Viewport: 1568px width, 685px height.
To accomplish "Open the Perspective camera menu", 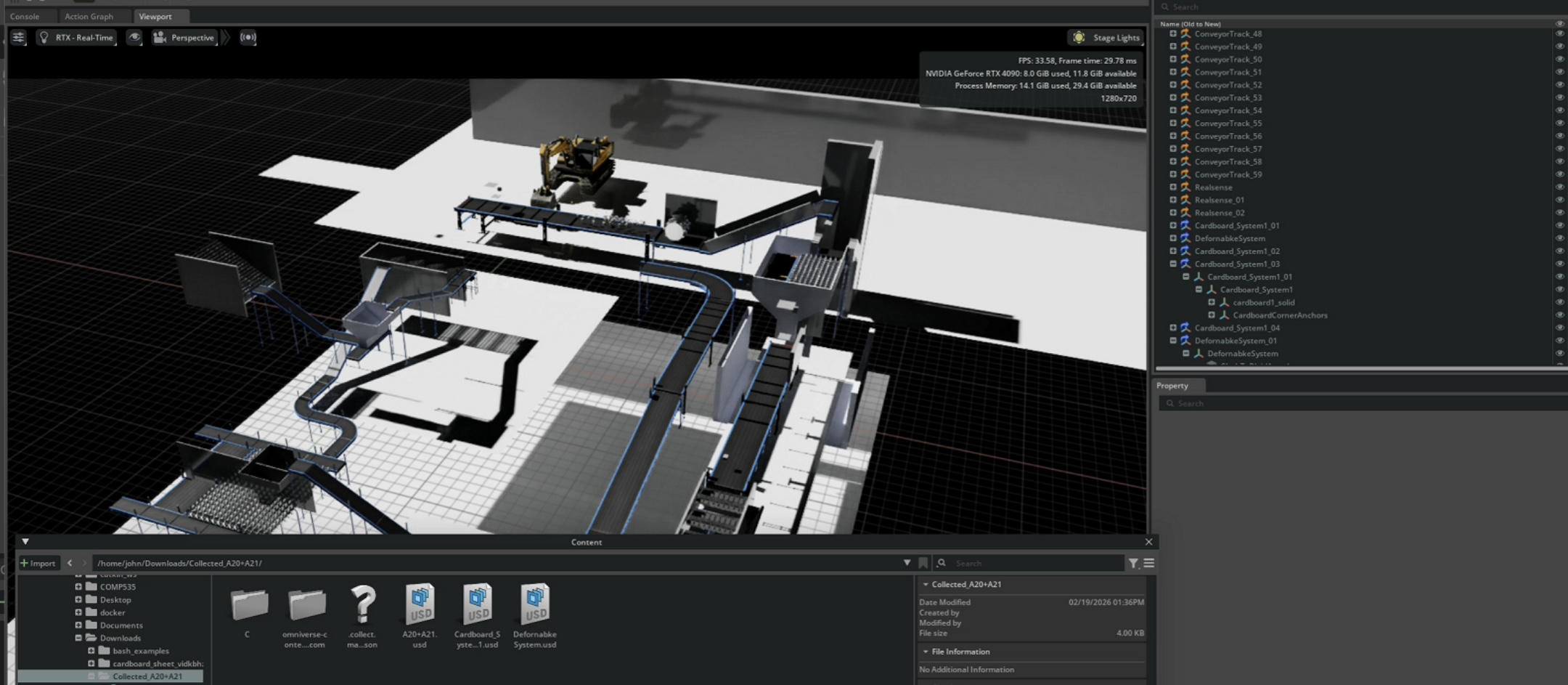I will tap(184, 37).
